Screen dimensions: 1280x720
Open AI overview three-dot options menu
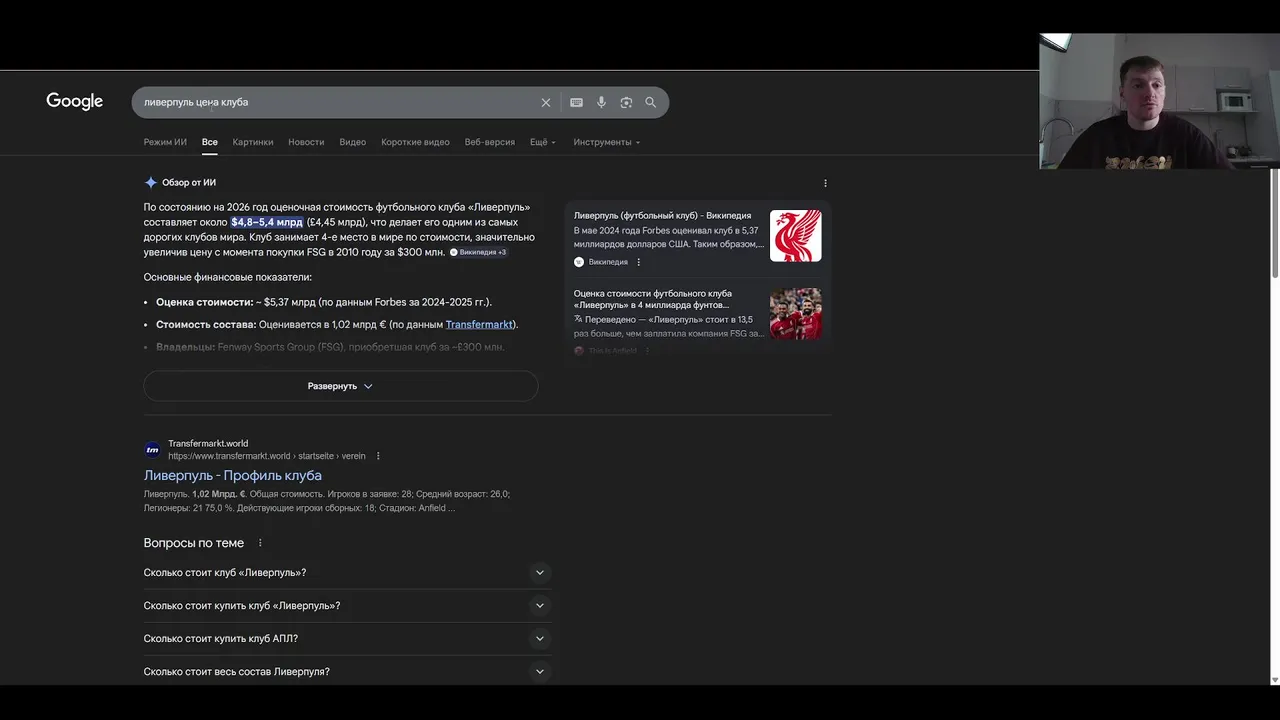825,183
